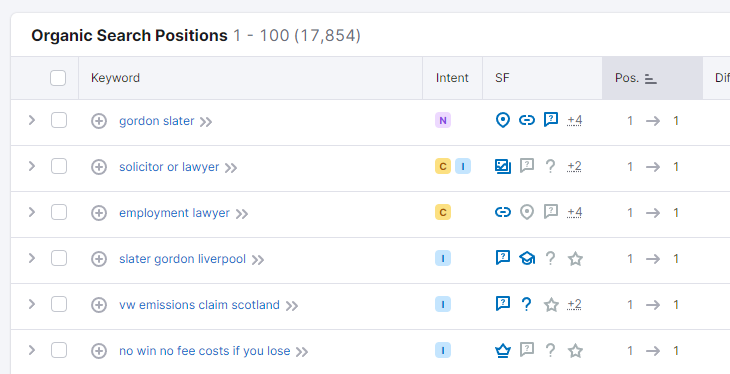The image size is (730, 374).
Task: Click grey local pin icon for employment lawyer
Action: pyautogui.click(x=527, y=212)
